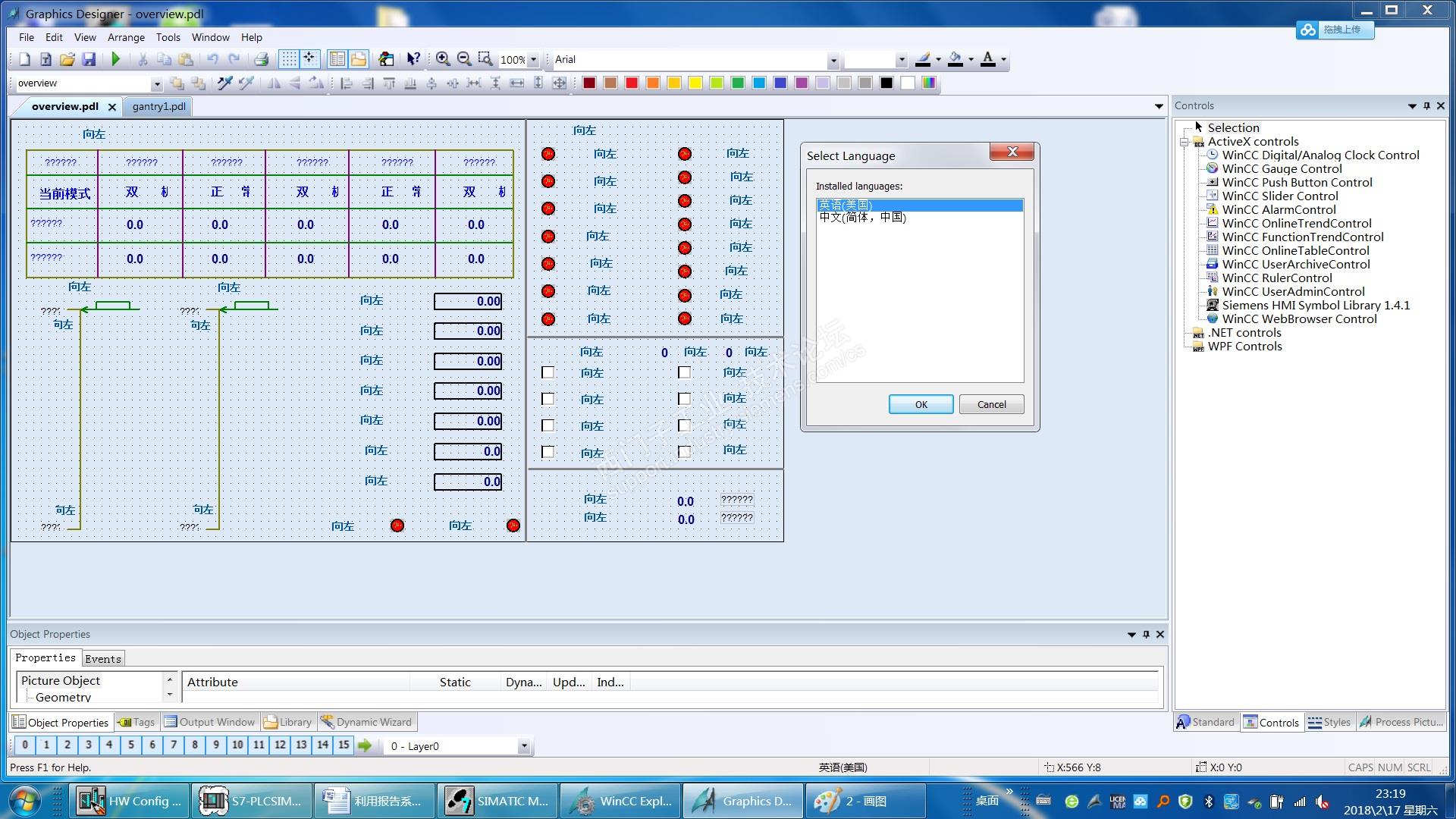The image size is (1456, 819).
Task: Open the Arrange menu
Action: click(x=126, y=37)
